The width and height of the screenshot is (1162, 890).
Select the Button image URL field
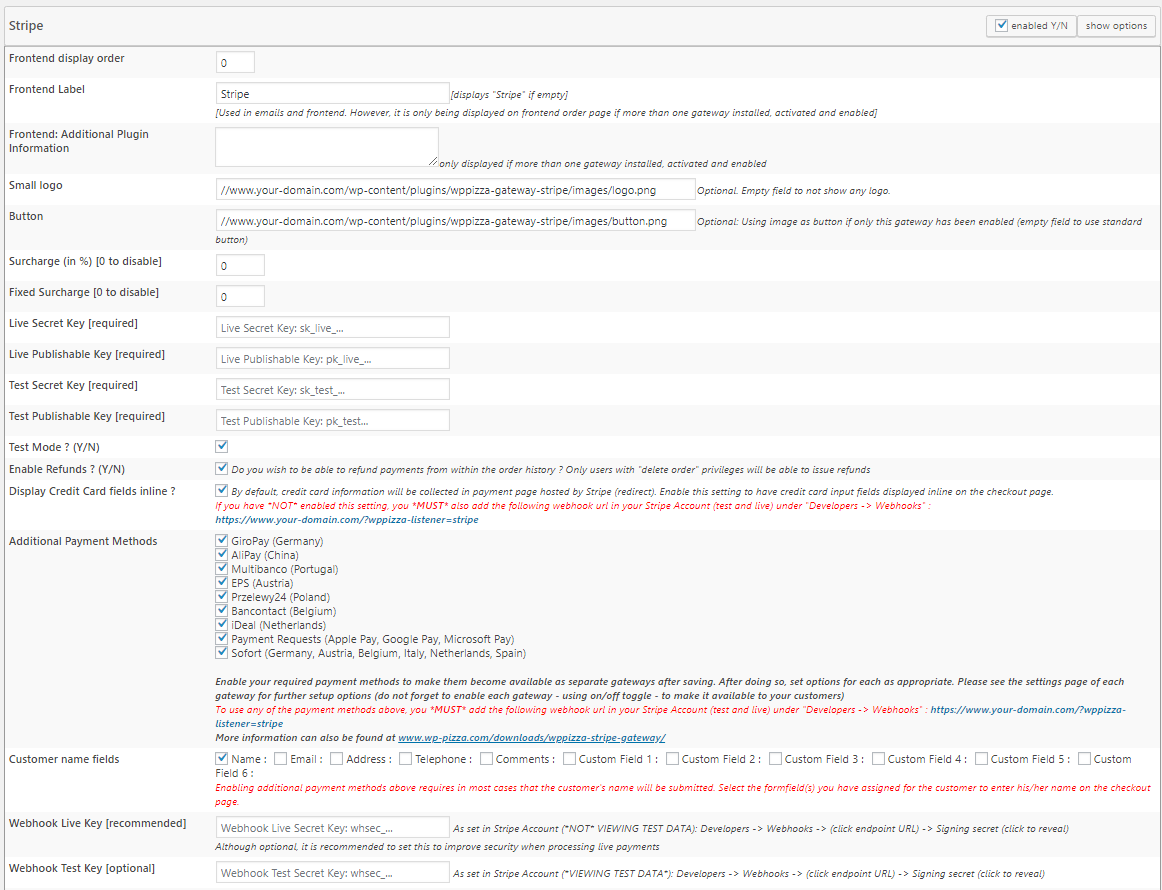(455, 221)
